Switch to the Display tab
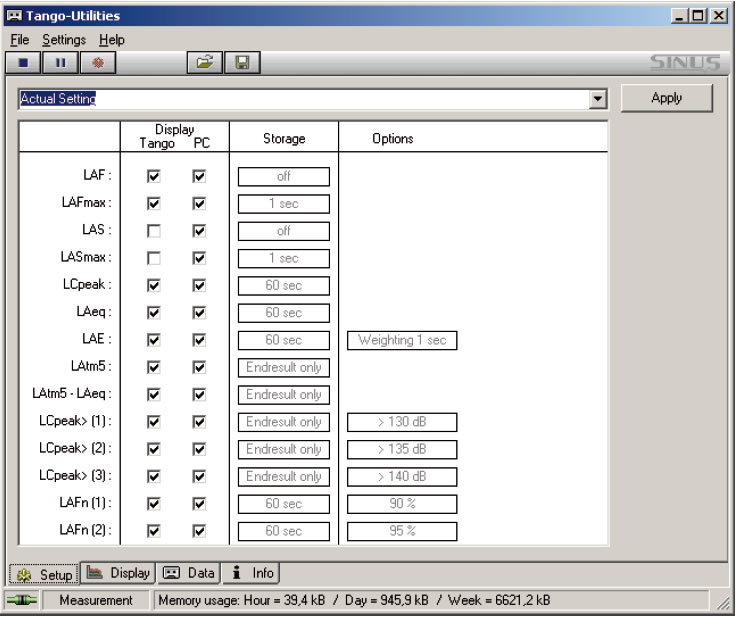Viewport: 737px width, 617px height. click(120, 573)
